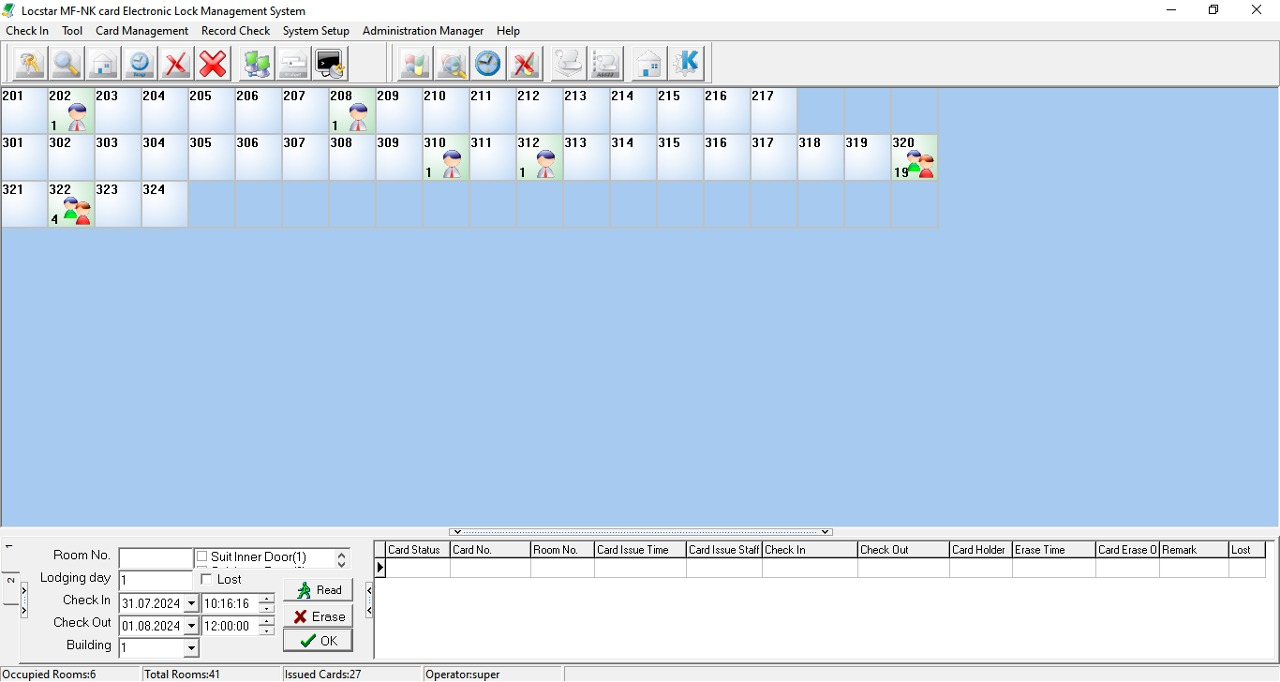Select room 322 with two guests

(x=71, y=205)
